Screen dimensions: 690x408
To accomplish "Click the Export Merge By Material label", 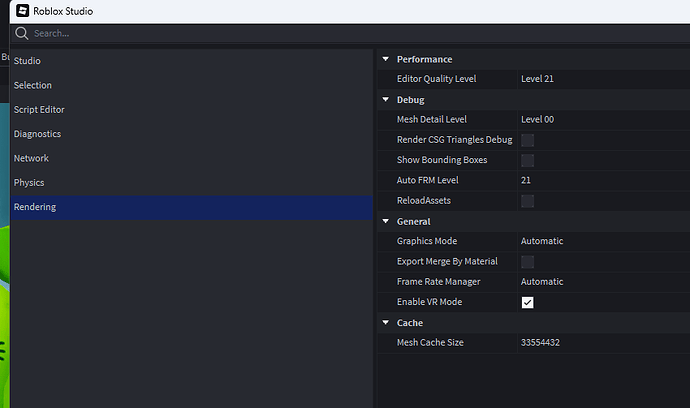I will [x=447, y=261].
